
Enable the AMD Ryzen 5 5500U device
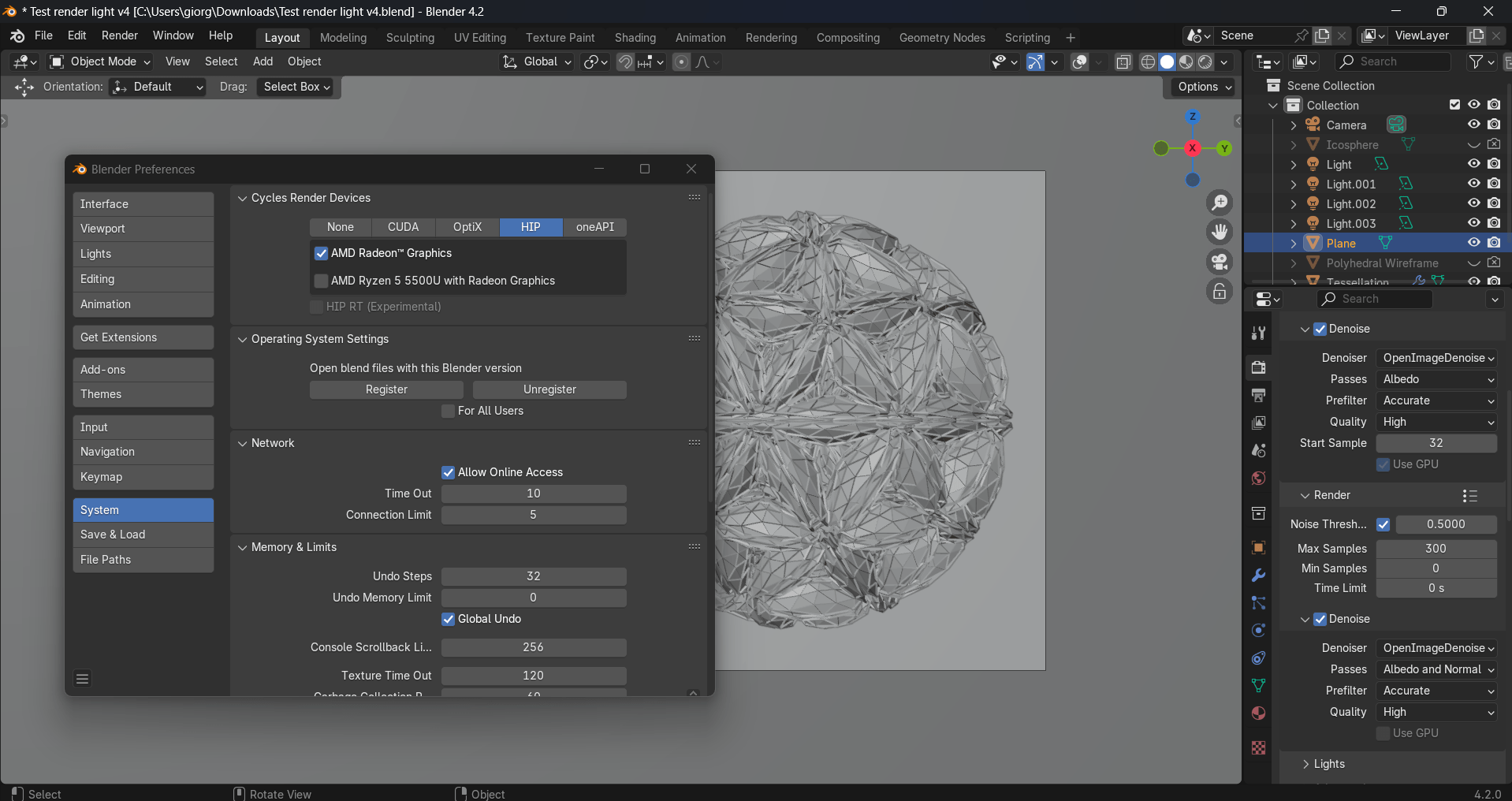(321, 281)
